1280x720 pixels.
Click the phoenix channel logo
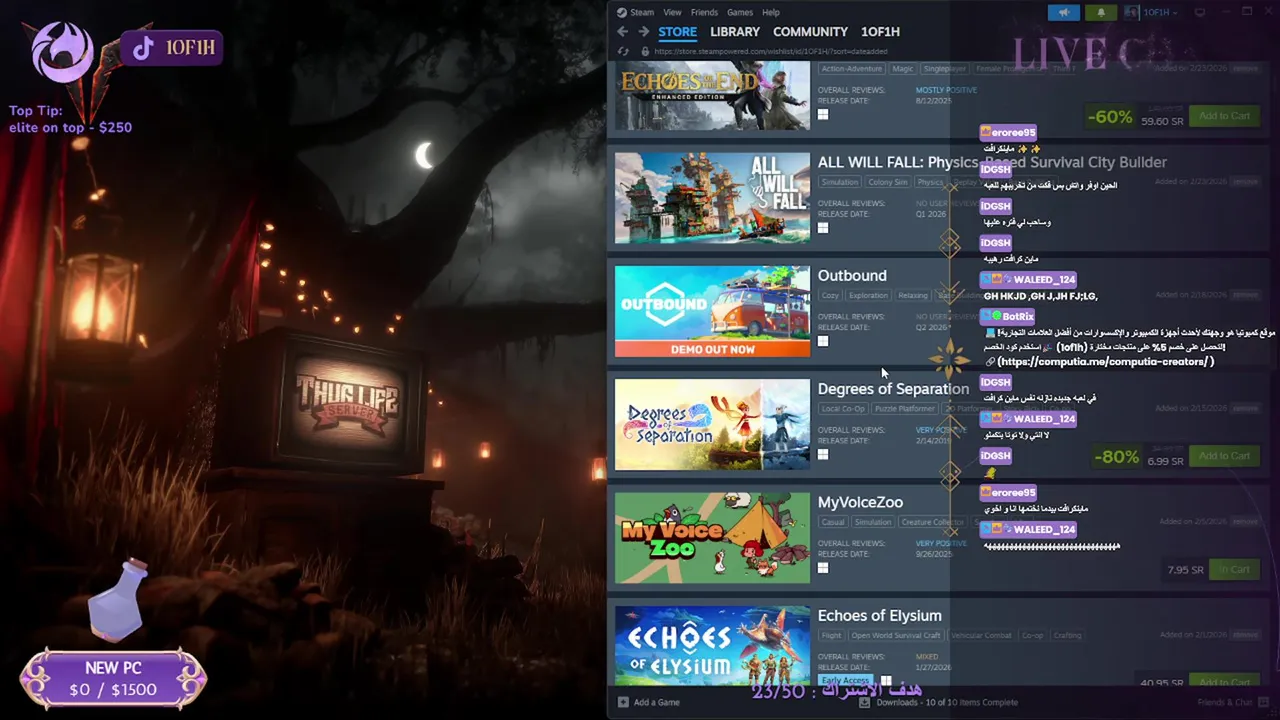62,52
